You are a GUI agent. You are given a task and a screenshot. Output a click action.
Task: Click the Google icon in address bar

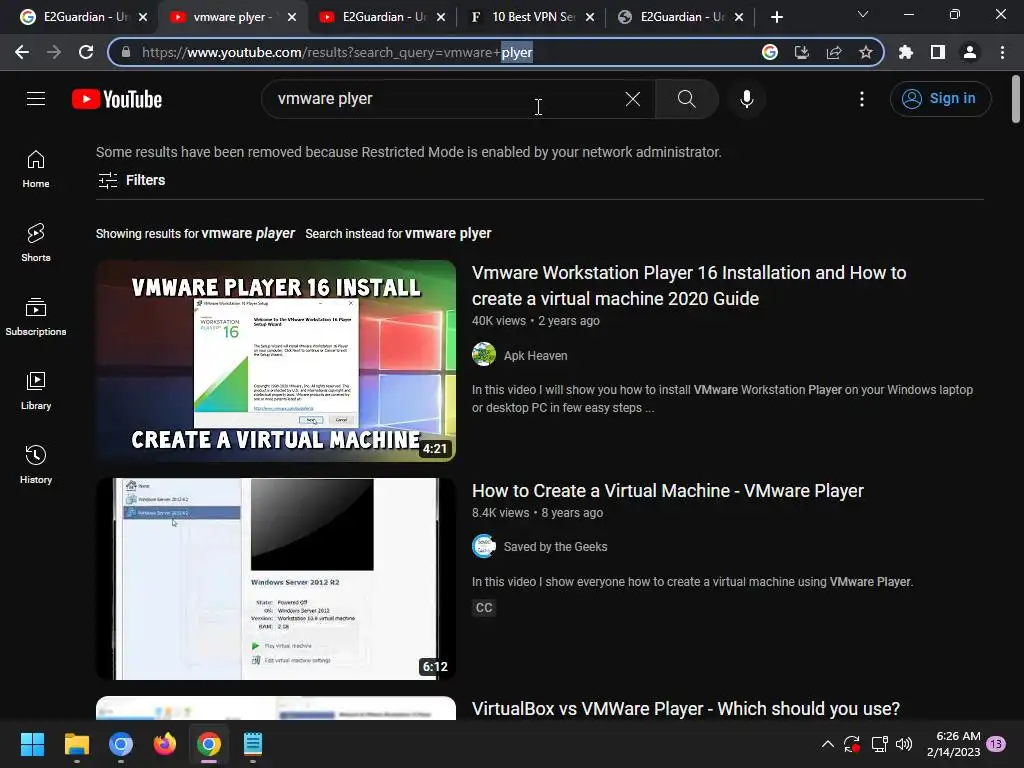tap(770, 52)
